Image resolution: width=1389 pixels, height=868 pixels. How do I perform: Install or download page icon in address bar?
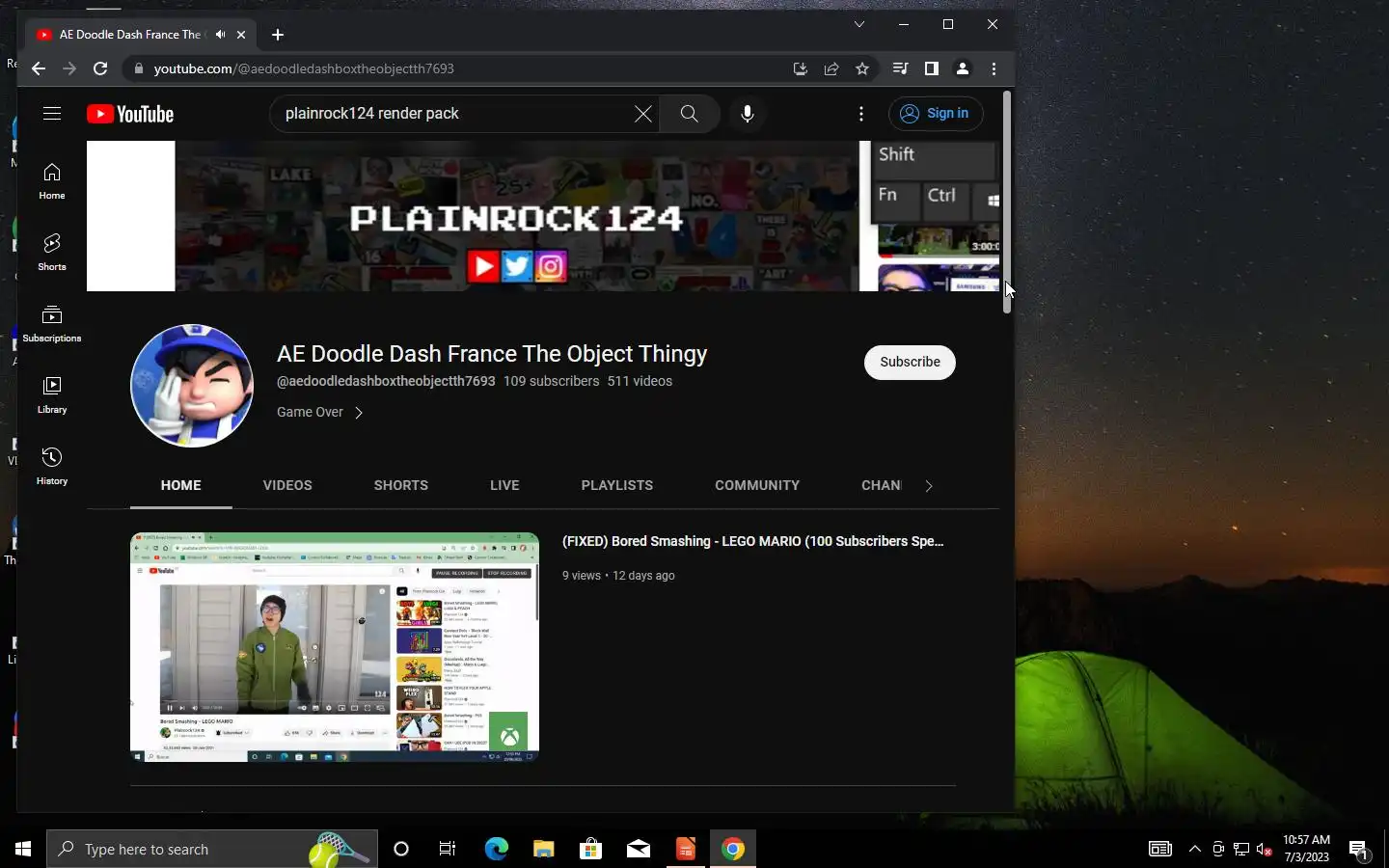(800, 68)
